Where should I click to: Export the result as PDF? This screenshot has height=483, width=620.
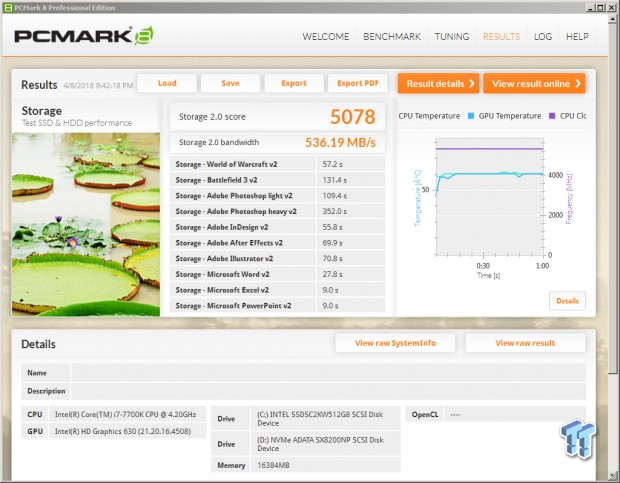(x=357, y=84)
